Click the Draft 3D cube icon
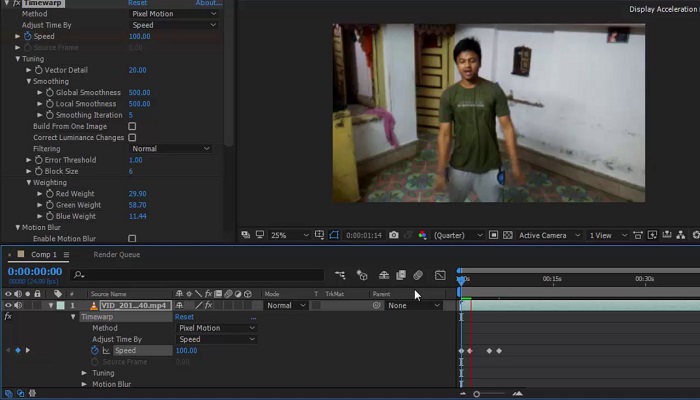The width and height of the screenshot is (700, 400). (362, 275)
